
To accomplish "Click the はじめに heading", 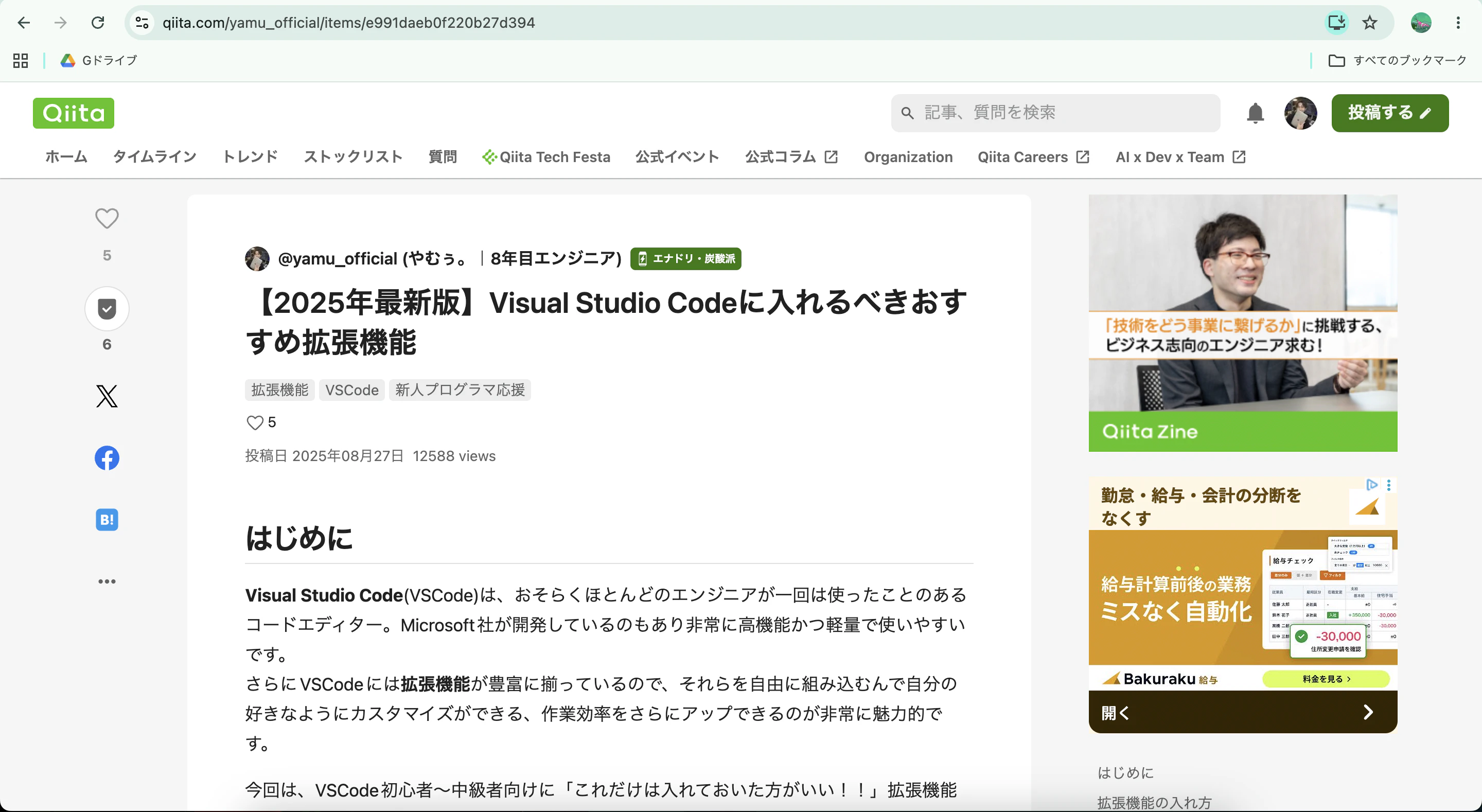I will (x=299, y=539).
